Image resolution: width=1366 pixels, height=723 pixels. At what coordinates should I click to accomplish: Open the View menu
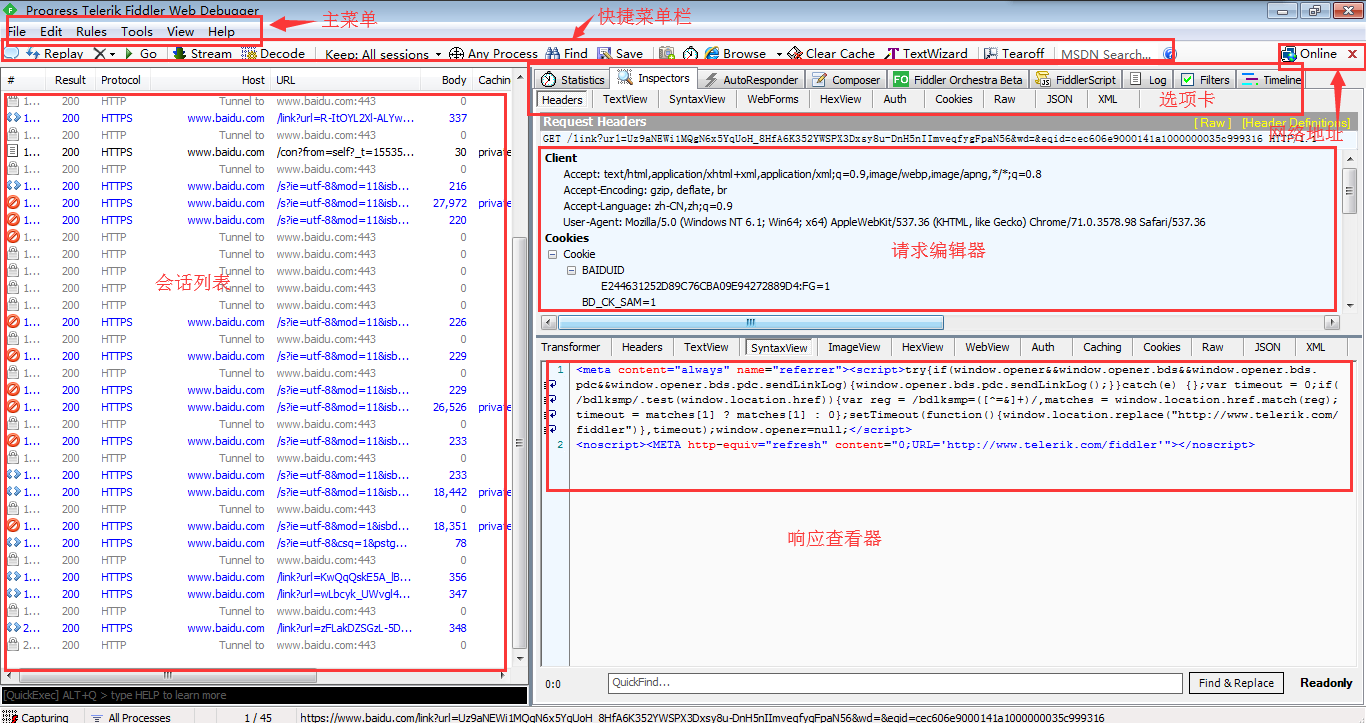pos(181,31)
